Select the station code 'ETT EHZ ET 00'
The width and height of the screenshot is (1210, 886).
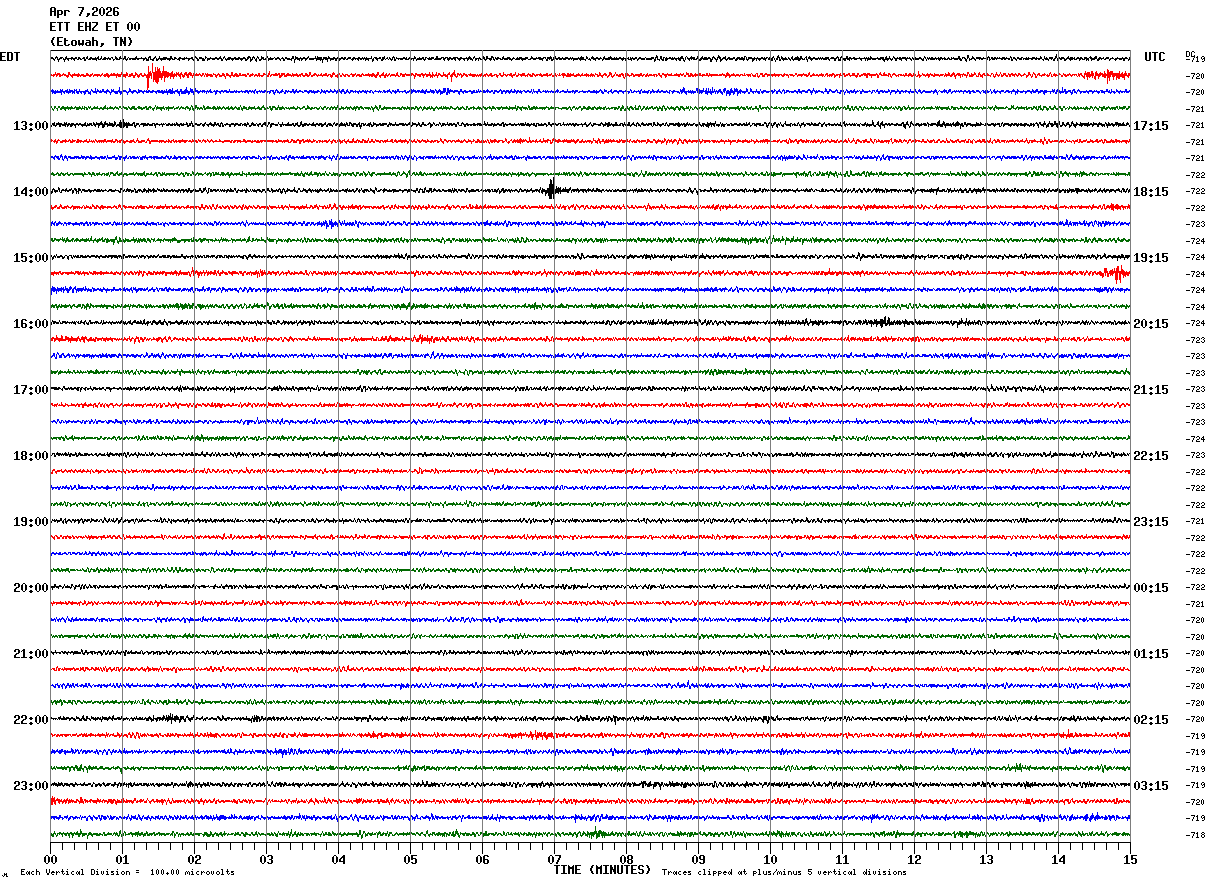[x=95, y=27]
